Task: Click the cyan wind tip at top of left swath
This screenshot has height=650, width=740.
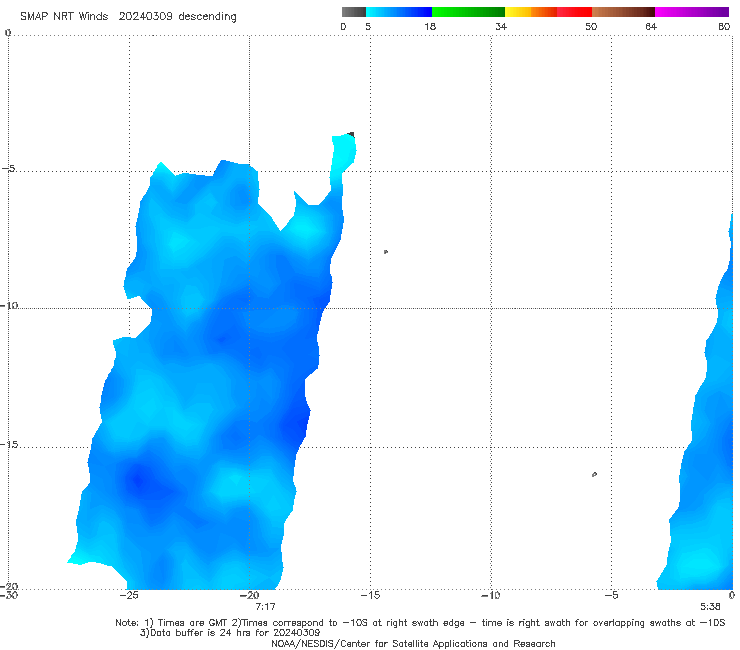Action: coord(343,151)
